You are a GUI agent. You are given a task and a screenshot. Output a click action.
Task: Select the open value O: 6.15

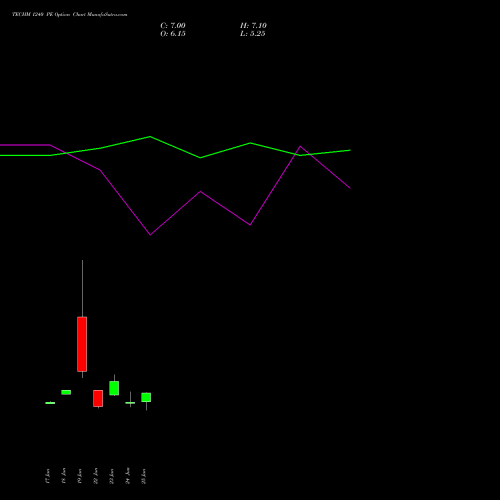coord(173,34)
